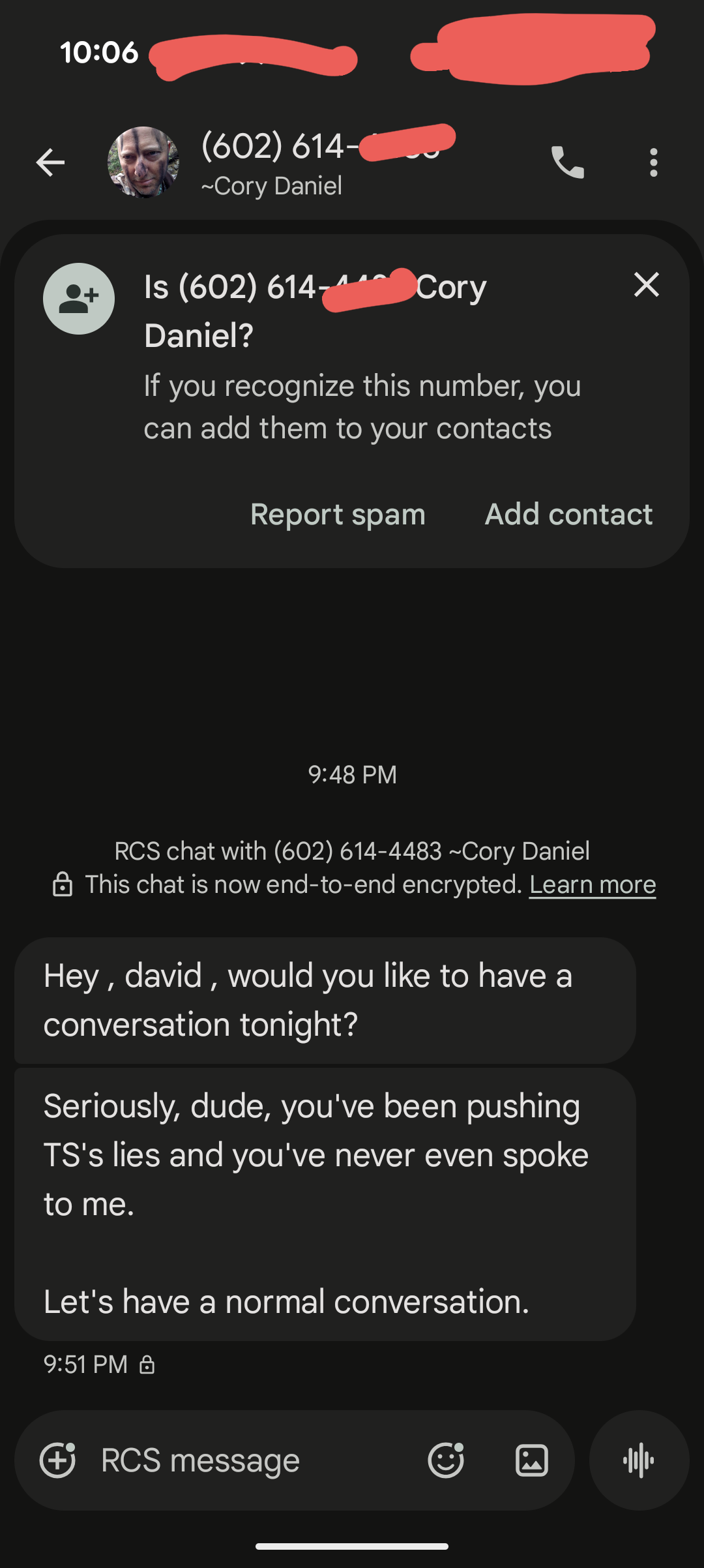The image size is (704, 1568).
Task: Dismiss the add contact suggestion card
Action: (647, 285)
